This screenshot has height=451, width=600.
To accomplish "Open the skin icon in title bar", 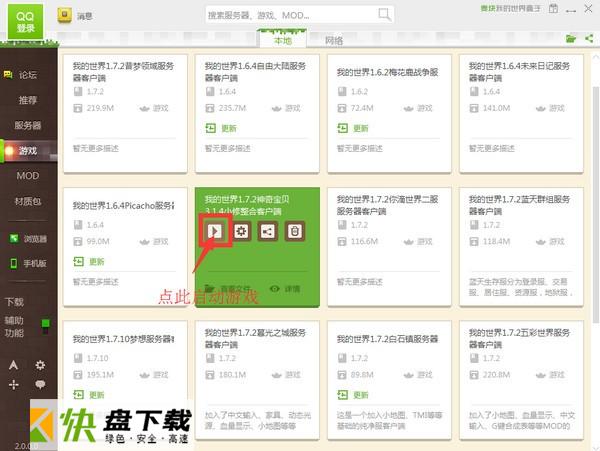I will click(553, 8).
